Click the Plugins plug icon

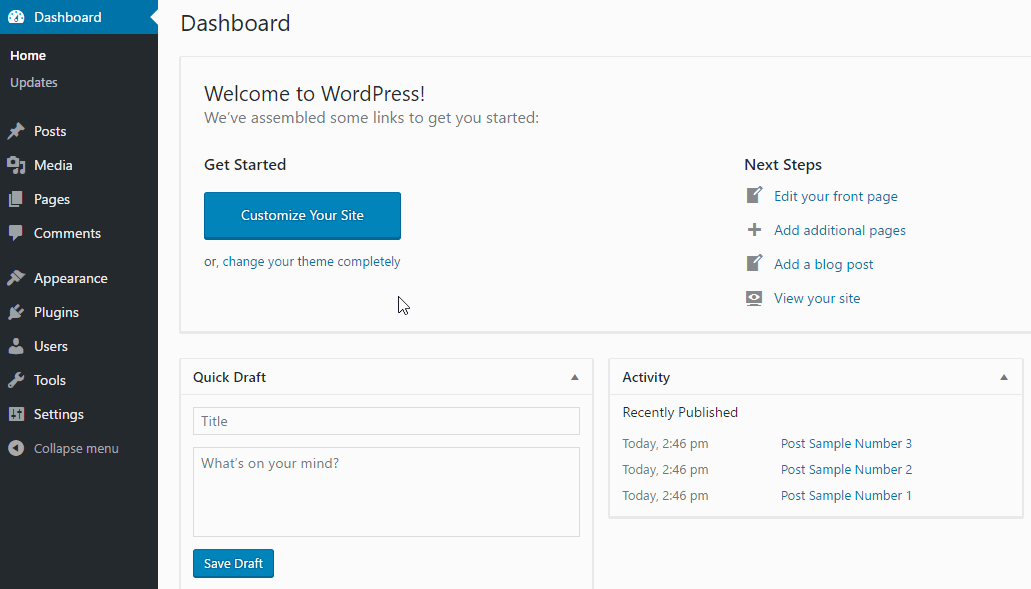click(x=16, y=312)
